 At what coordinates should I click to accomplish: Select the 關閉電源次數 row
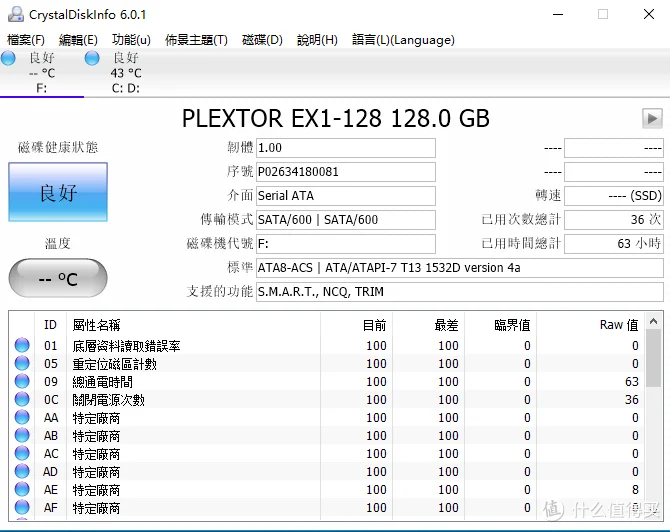pos(327,400)
